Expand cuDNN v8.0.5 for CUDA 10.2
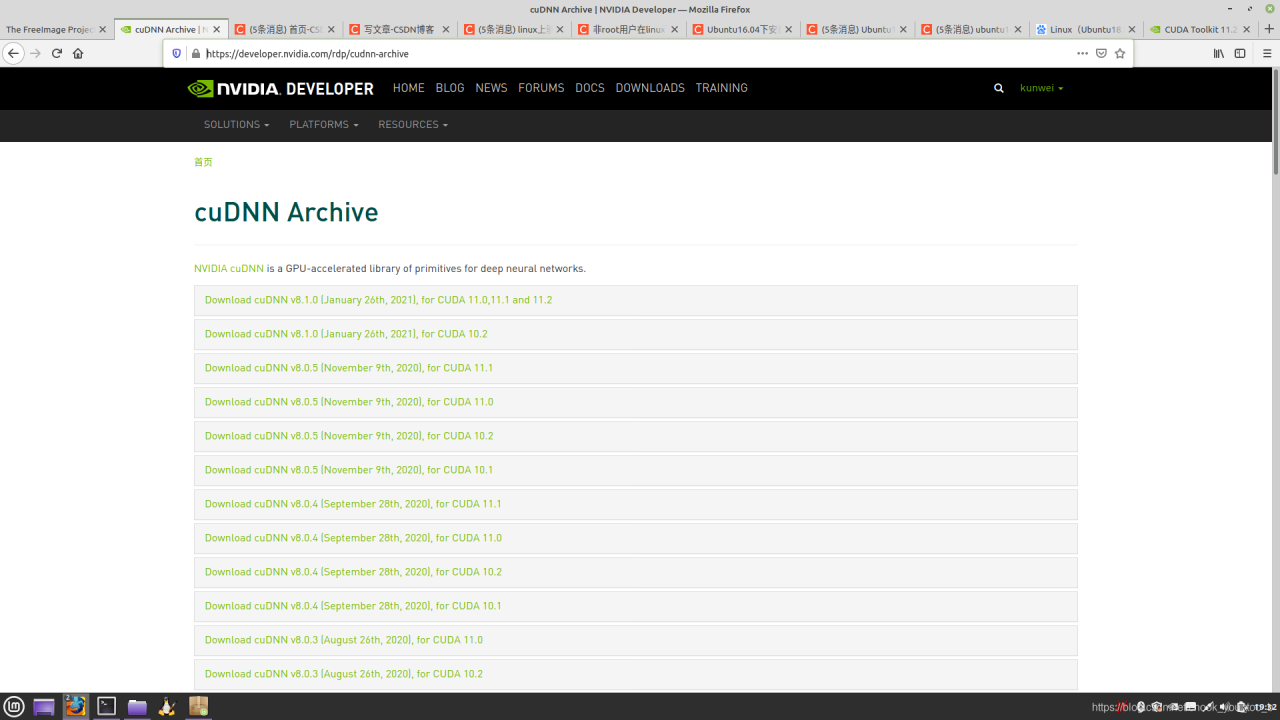This screenshot has width=1280, height=720. pyautogui.click(x=635, y=436)
